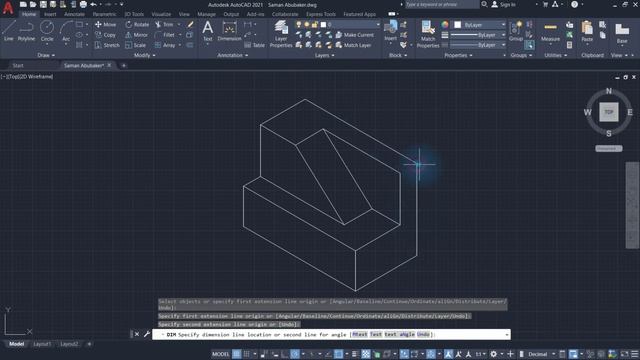Expand the Properties panel
640x360 pixels.
[458, 55]
